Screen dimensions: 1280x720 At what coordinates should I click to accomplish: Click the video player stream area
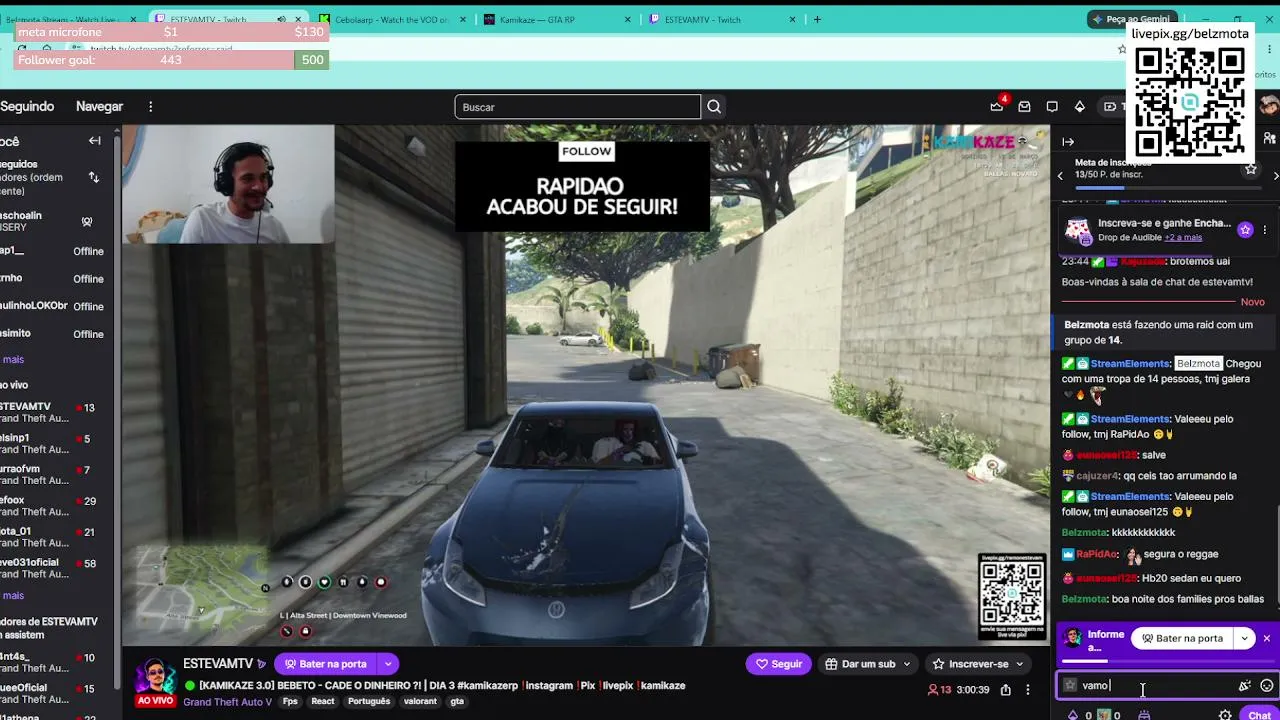tap(586, 385)
